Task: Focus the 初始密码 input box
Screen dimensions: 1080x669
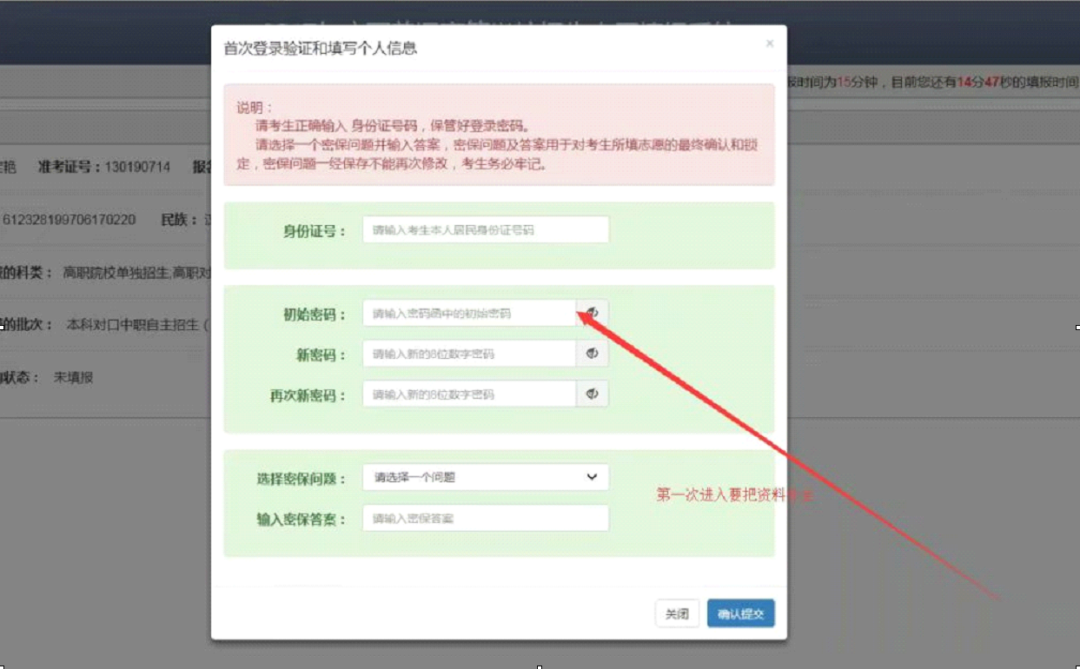Action: pos(469,313)
